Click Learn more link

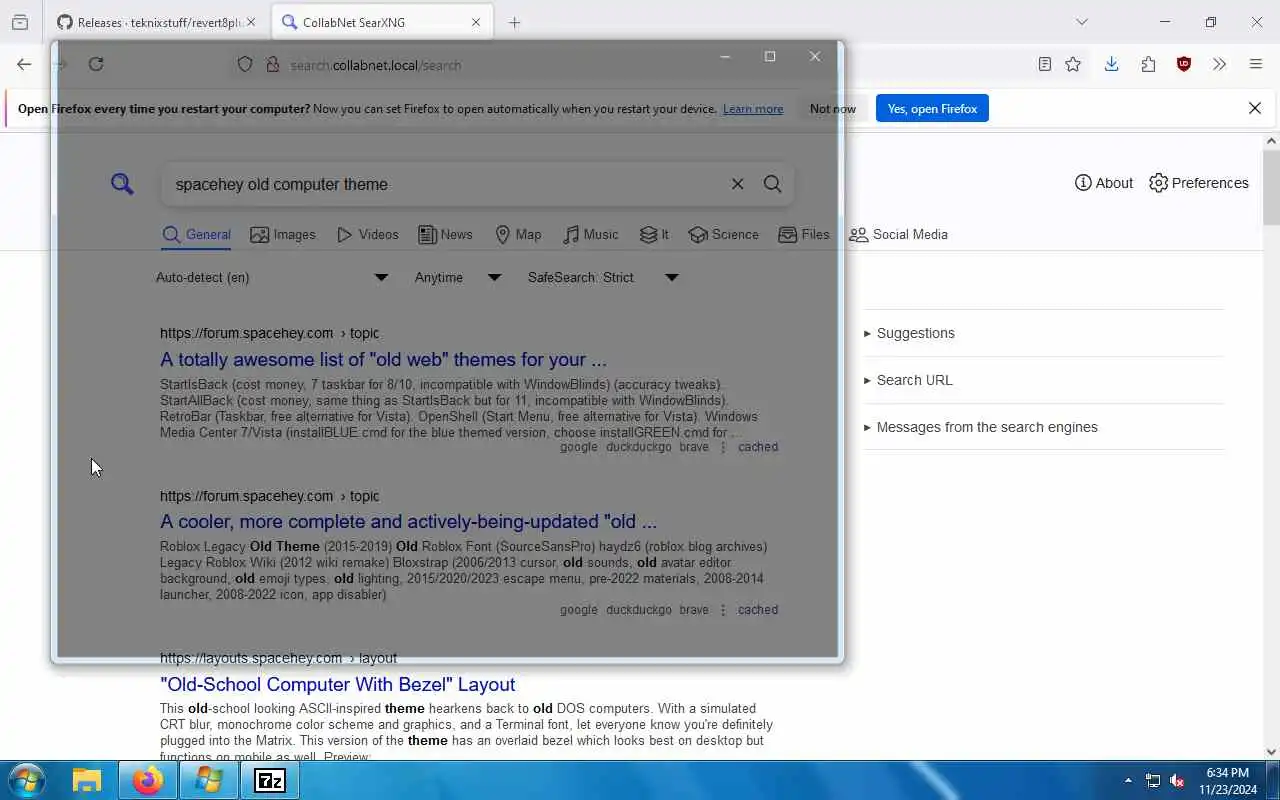point(753,109)
